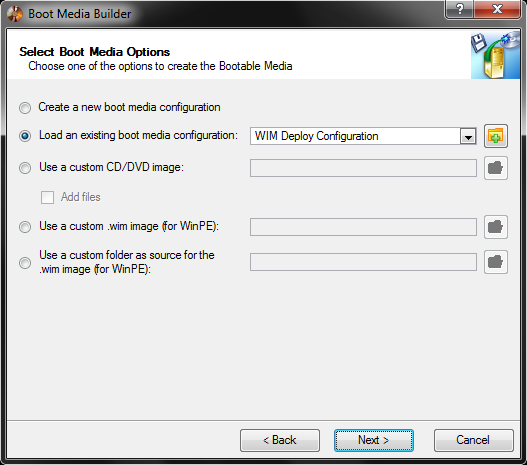
Task: Click the custom folder source path field
Action: (x=363, y=262)
